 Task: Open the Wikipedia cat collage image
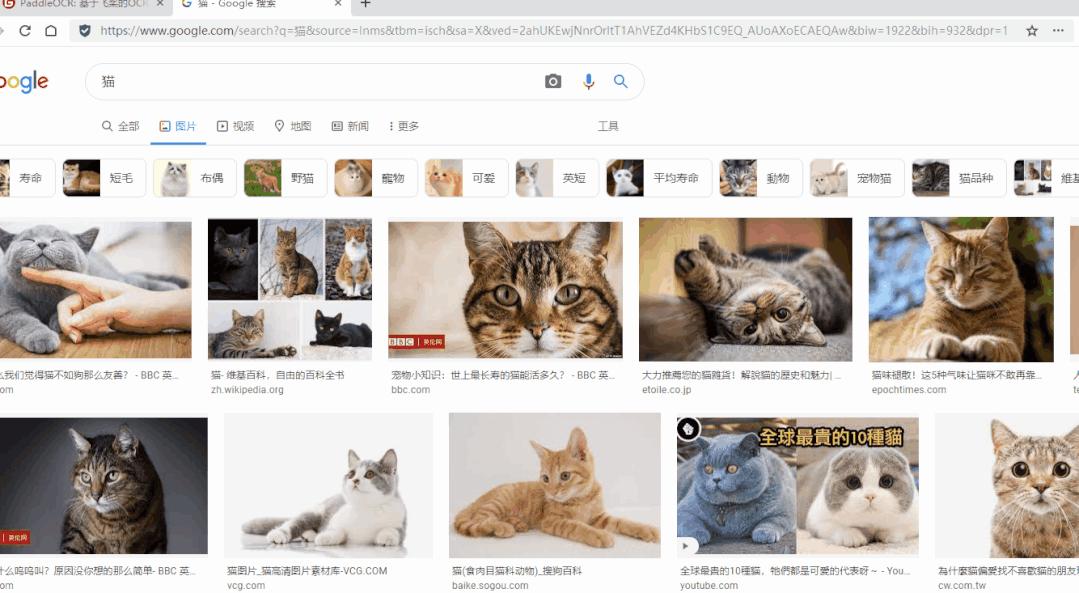[x=290, y=289]
